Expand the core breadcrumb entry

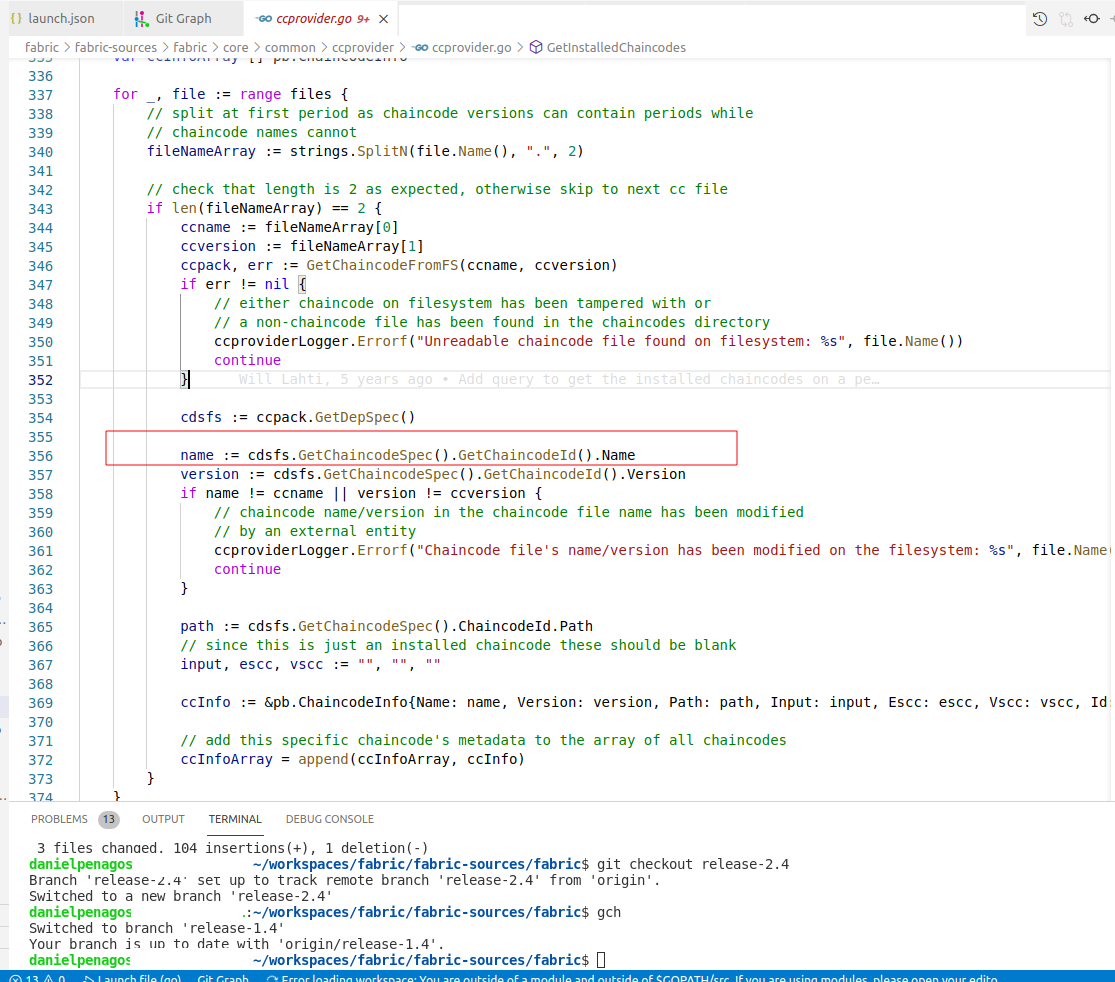[235, 47]
